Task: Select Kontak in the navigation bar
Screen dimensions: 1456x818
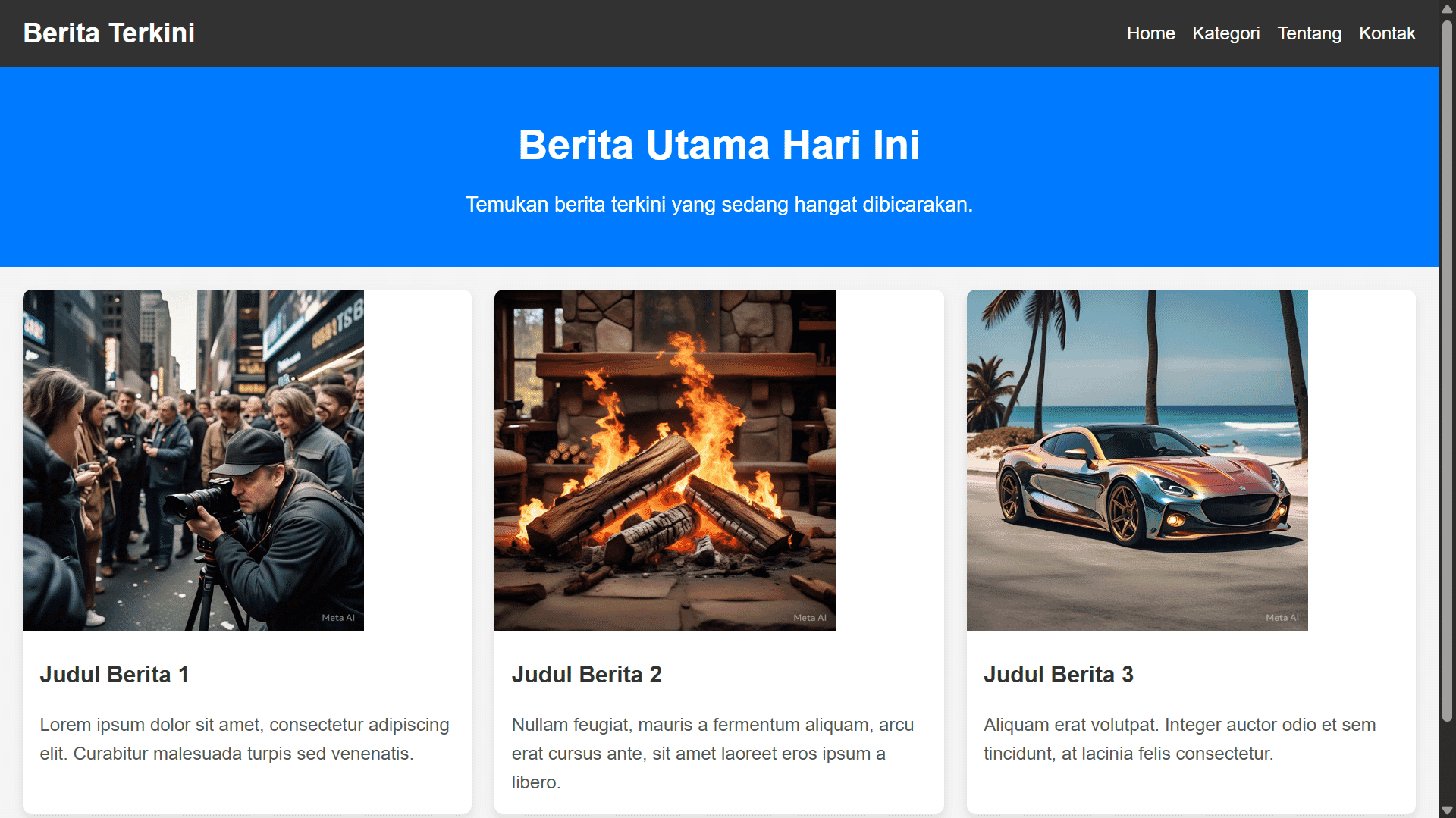Action: 1386,33
